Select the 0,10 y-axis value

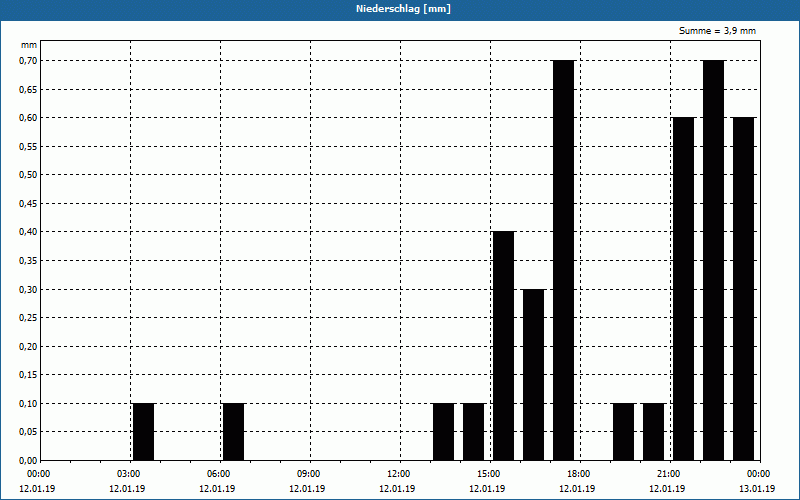[x=28, y=404]
